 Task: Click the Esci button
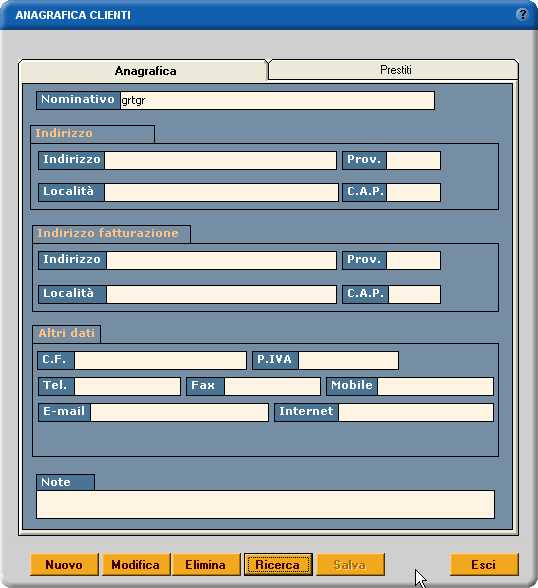click(x=484, y=564)
